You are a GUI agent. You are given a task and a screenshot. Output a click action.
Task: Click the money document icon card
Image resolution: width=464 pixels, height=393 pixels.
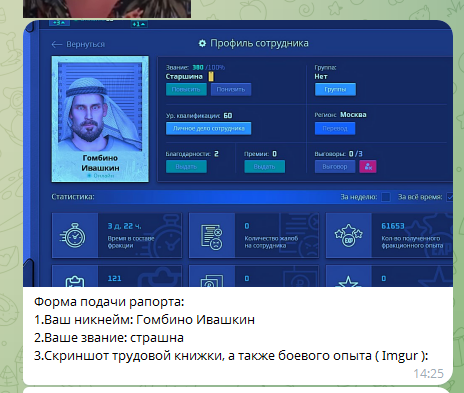tap(212, 281)
